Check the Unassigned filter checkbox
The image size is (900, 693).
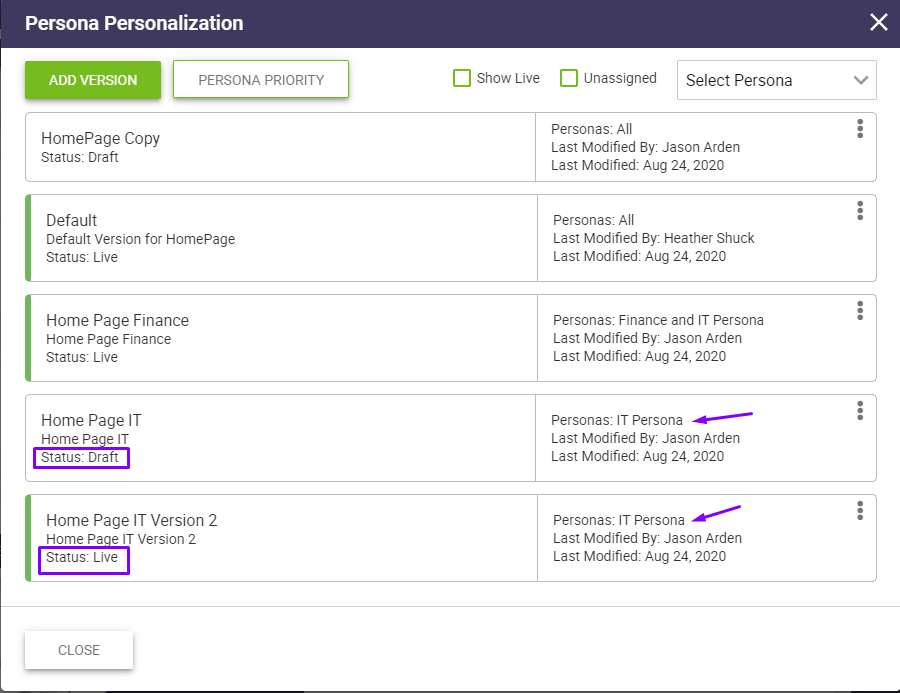click(569, 78)
